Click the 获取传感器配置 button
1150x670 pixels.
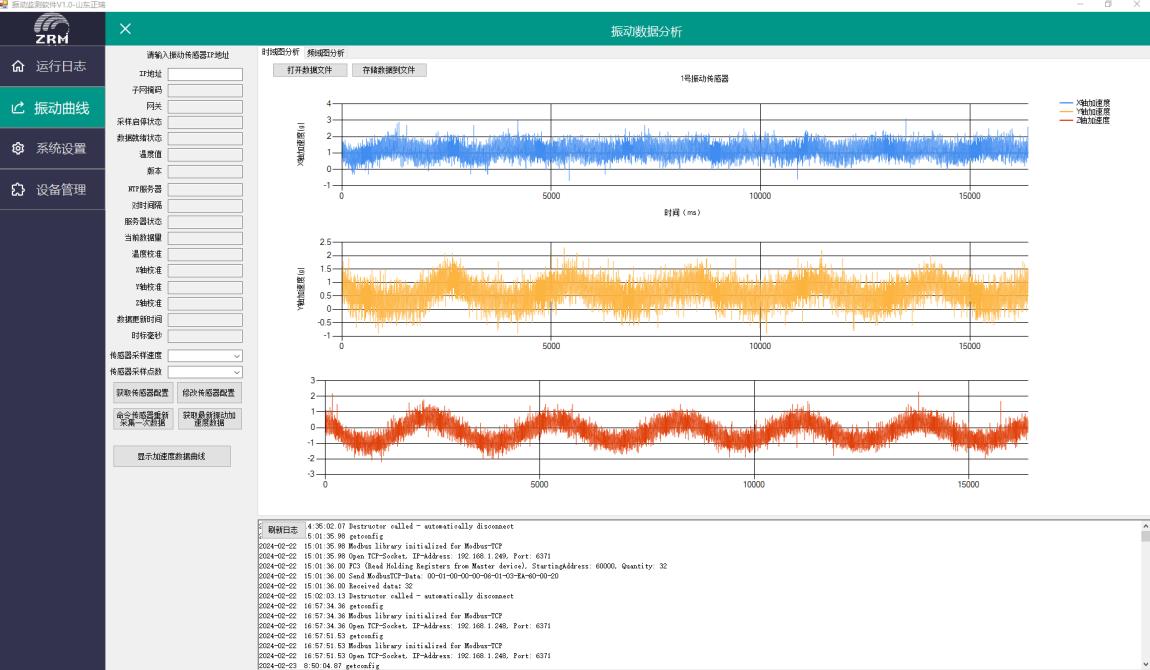143,393
